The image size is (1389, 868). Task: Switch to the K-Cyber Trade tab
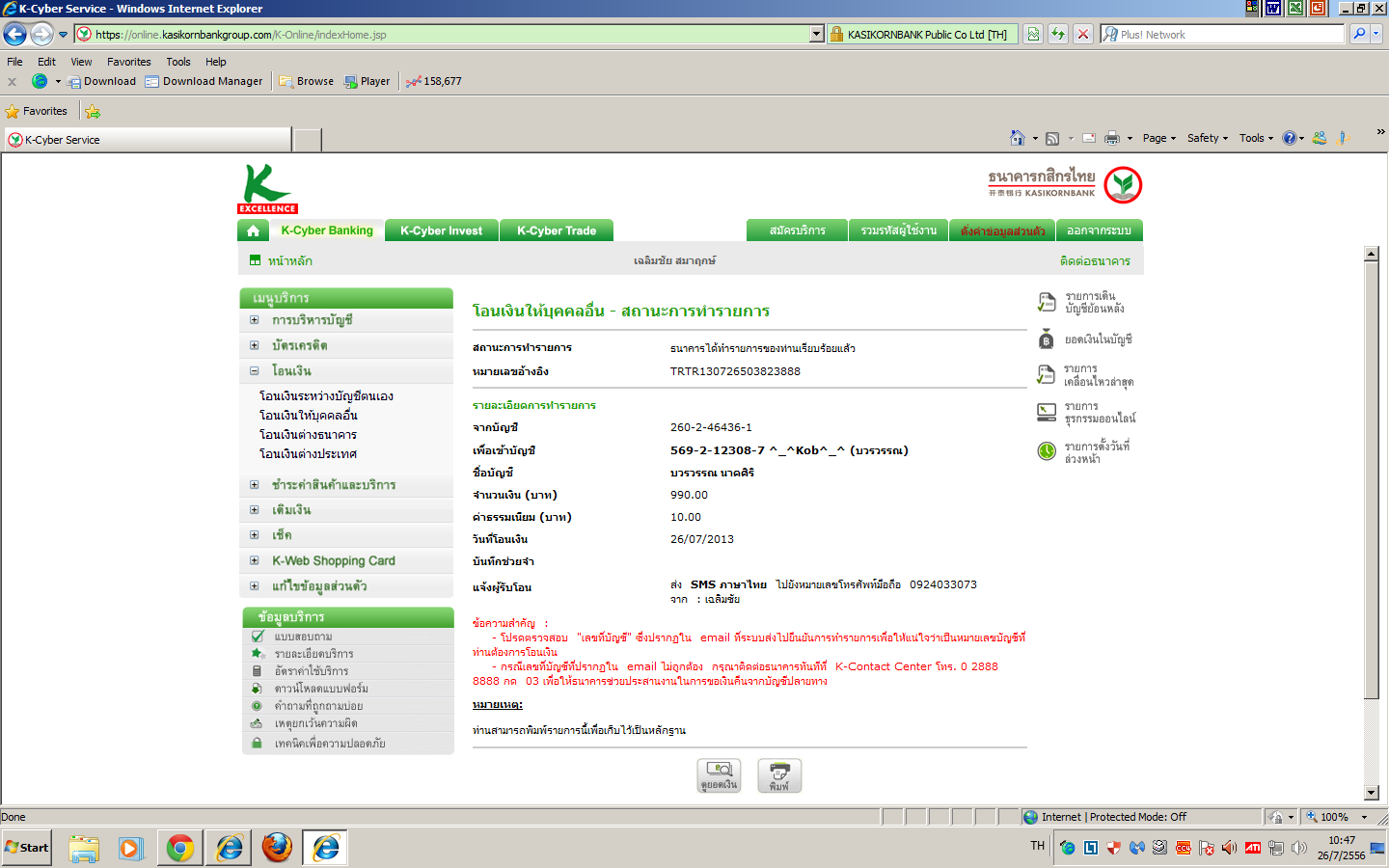pos(557,231)
